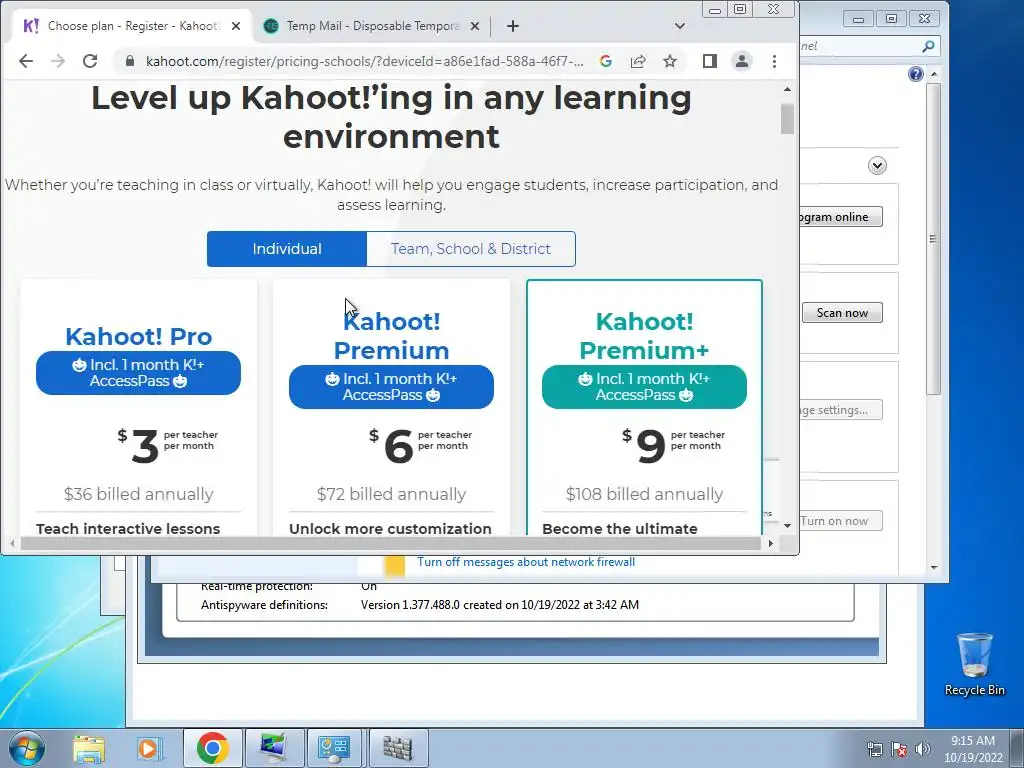Click the horizontal scroll-right arrow in Chrome
Screen dimensions: 1024x768
(x=771, y=543)
